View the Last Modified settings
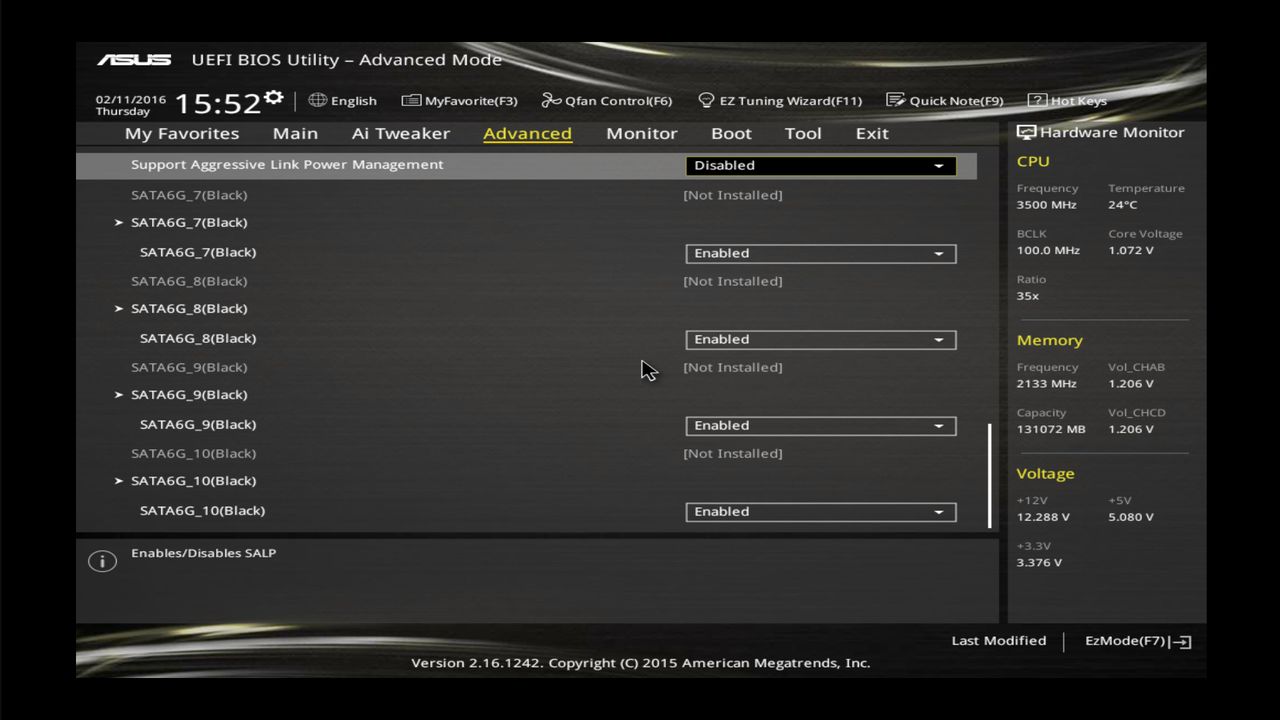The image size is (1280, 720). [x=999, y=641]
